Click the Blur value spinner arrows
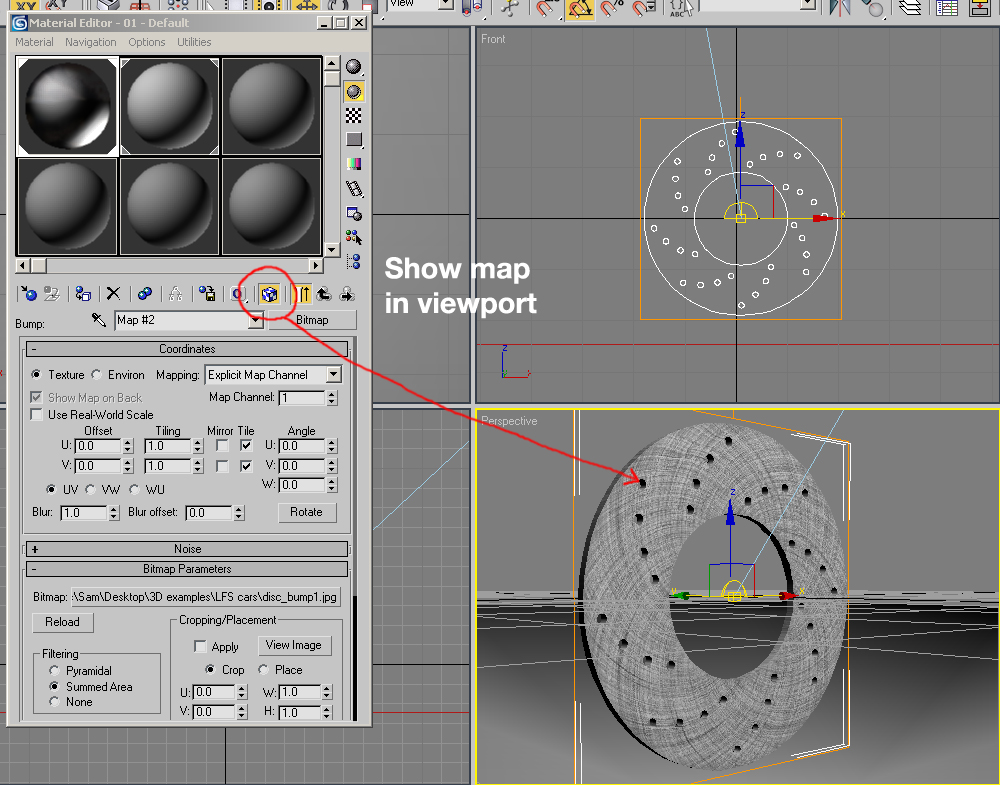Viewport: 1000px width, 785px height. click(114, 513)
